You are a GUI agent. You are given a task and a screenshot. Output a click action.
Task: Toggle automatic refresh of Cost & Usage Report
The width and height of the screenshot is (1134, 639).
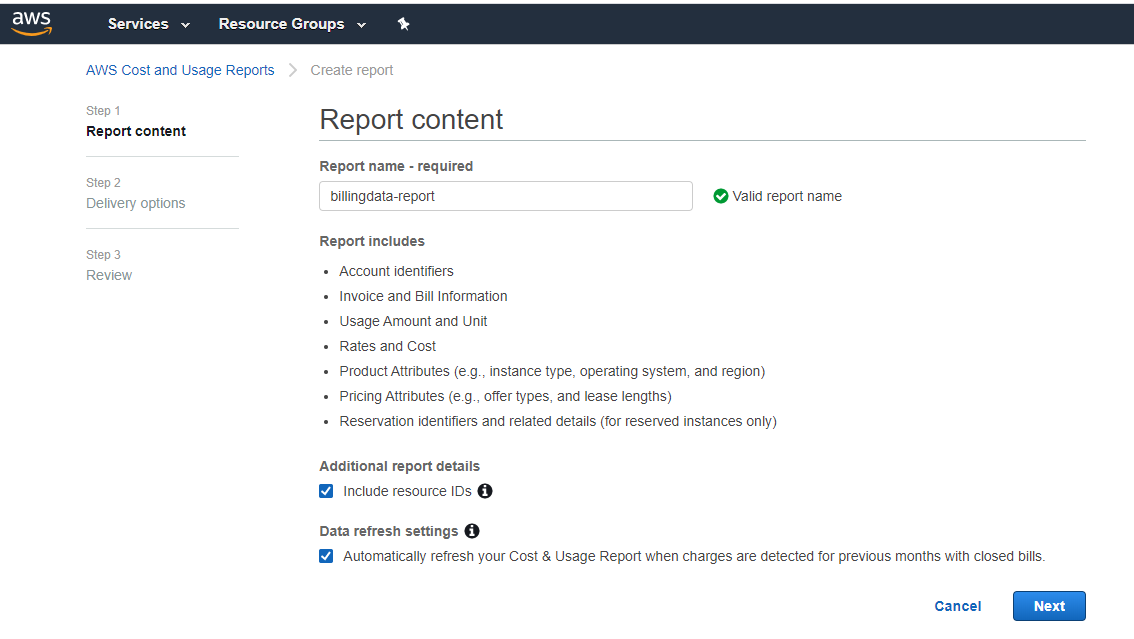coord(326,557)
